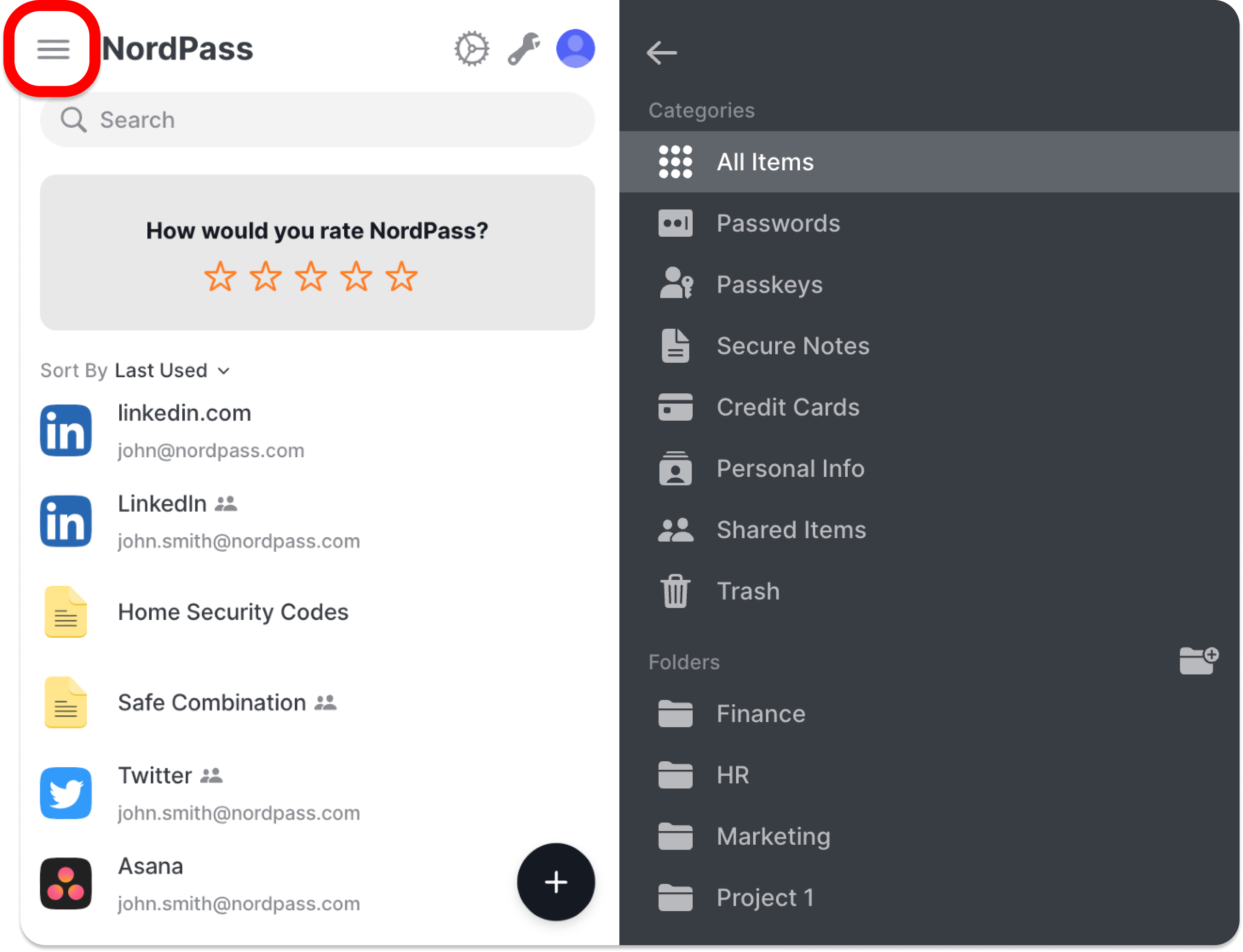Image resolution: width=1243 pixels, height=952 pixels.
Task: Rate NordPass four stars
Action: 357,277
